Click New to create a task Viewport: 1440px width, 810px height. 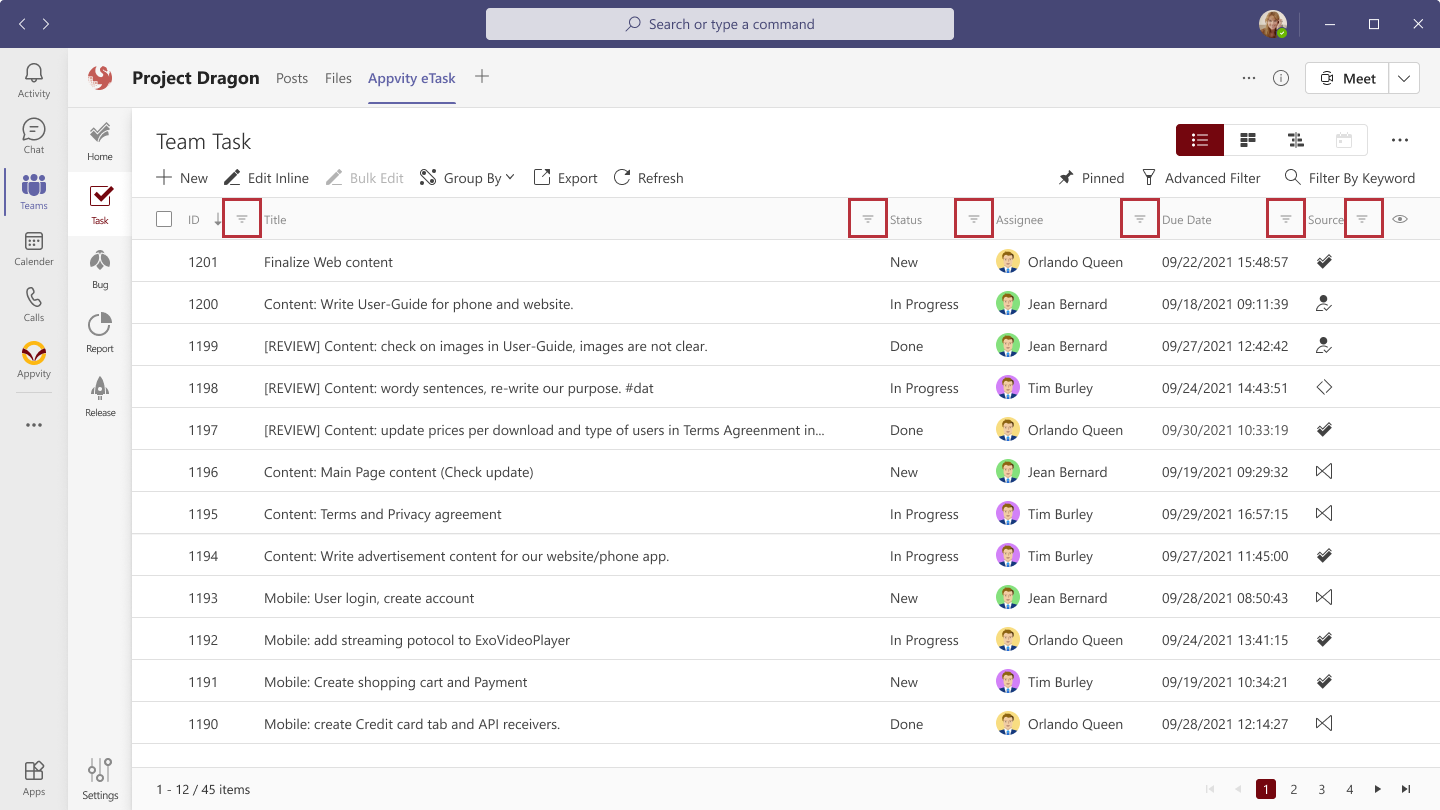(181, 177)
